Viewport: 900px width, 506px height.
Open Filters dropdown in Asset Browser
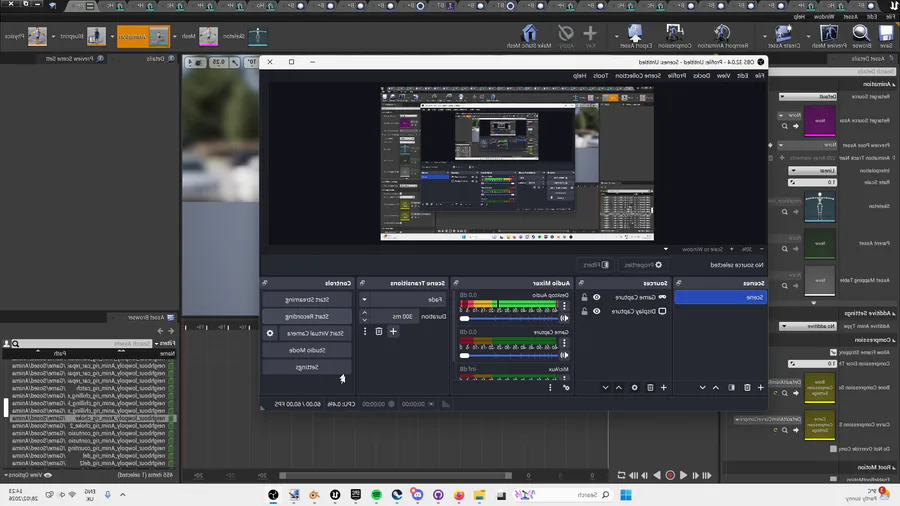click(165, 343)
